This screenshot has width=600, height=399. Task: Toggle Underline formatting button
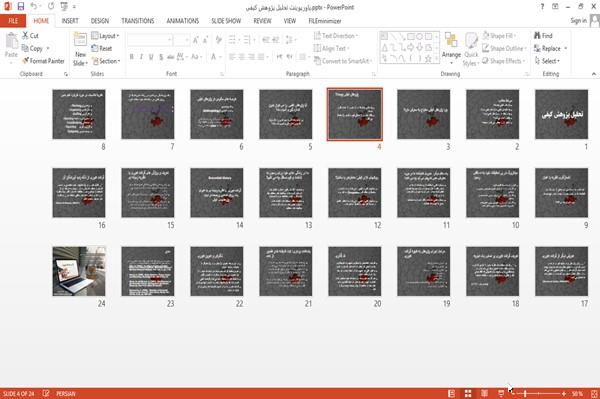pyautogui.click(x=151, y=57)
